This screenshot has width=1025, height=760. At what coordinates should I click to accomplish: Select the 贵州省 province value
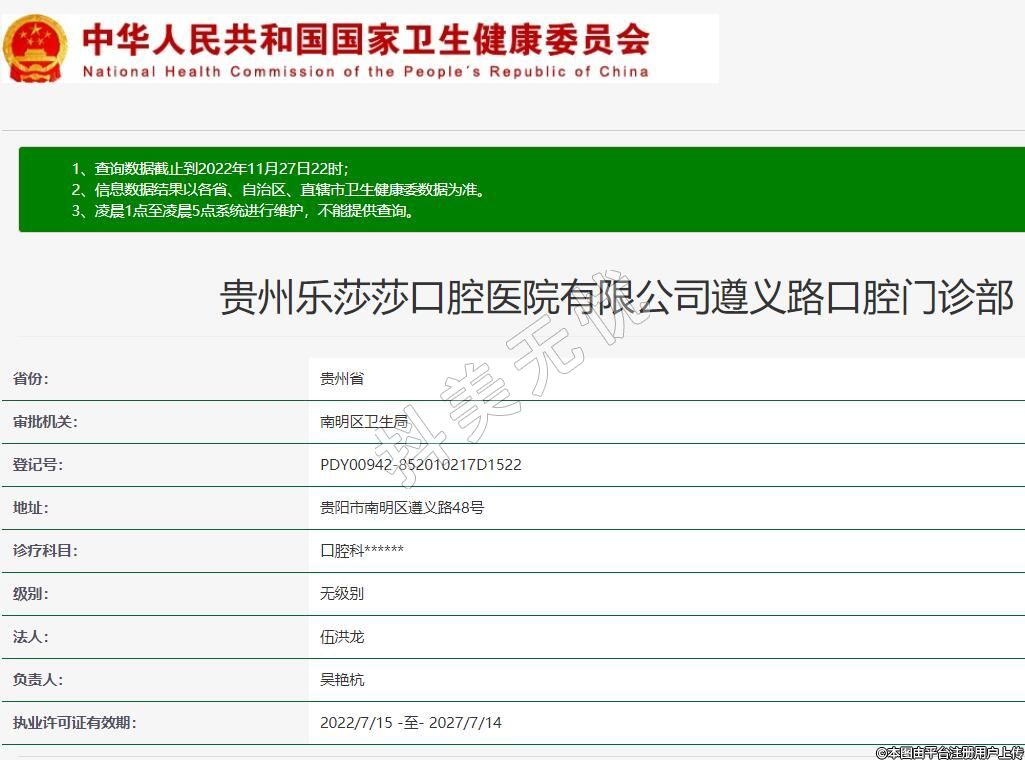click(x=342, y=379)
